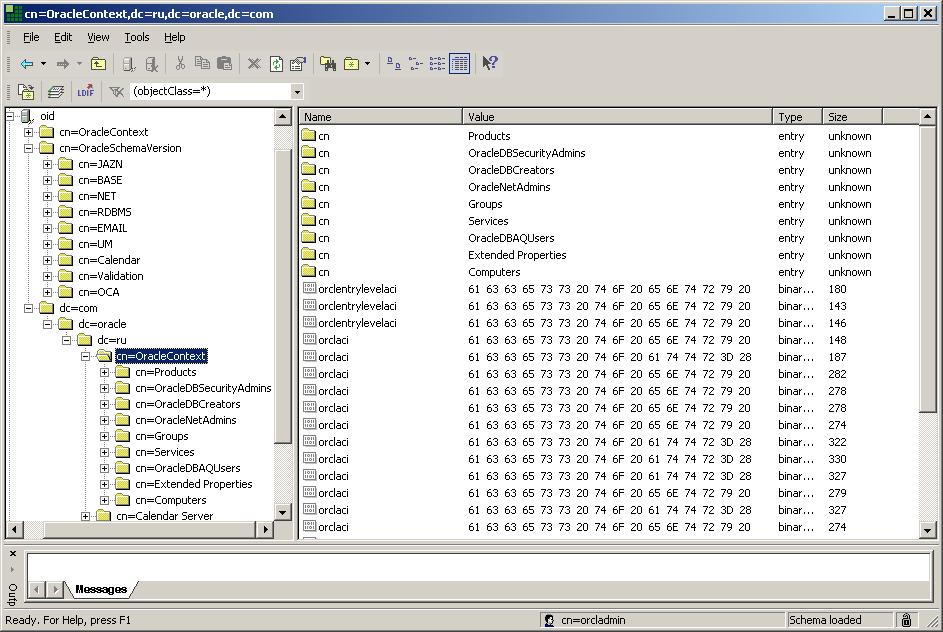Click the Forward navigation arrow
Viewport: 943px width, 632px height.
coord(62,63)
